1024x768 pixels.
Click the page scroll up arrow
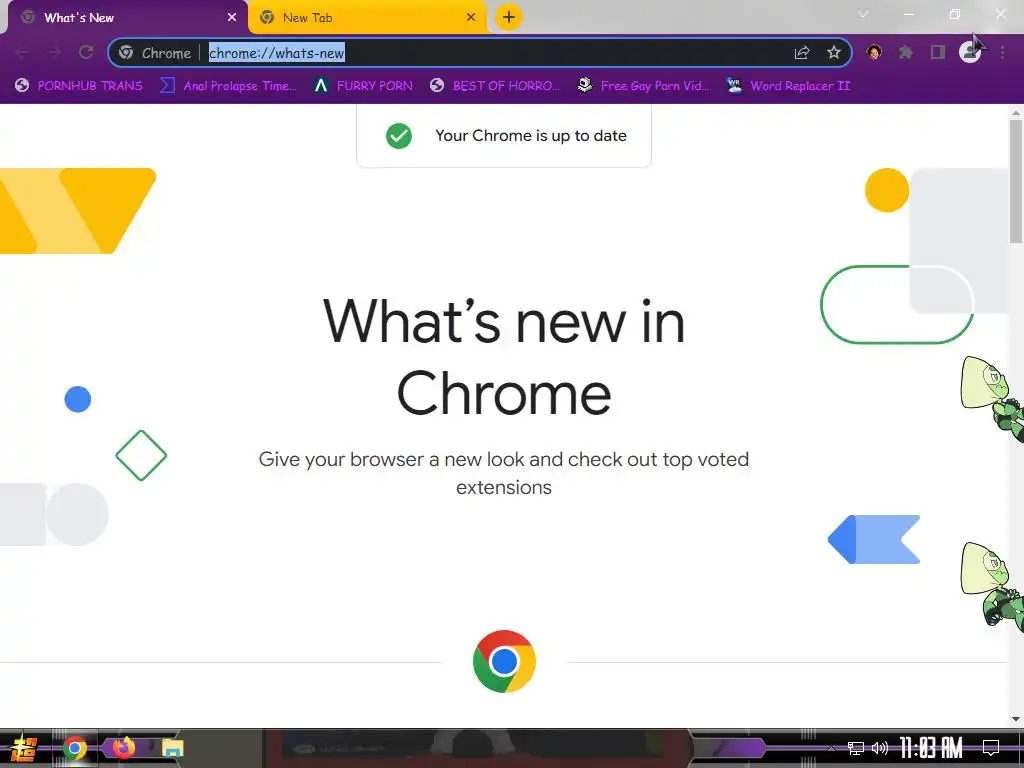coord(1016,113)
